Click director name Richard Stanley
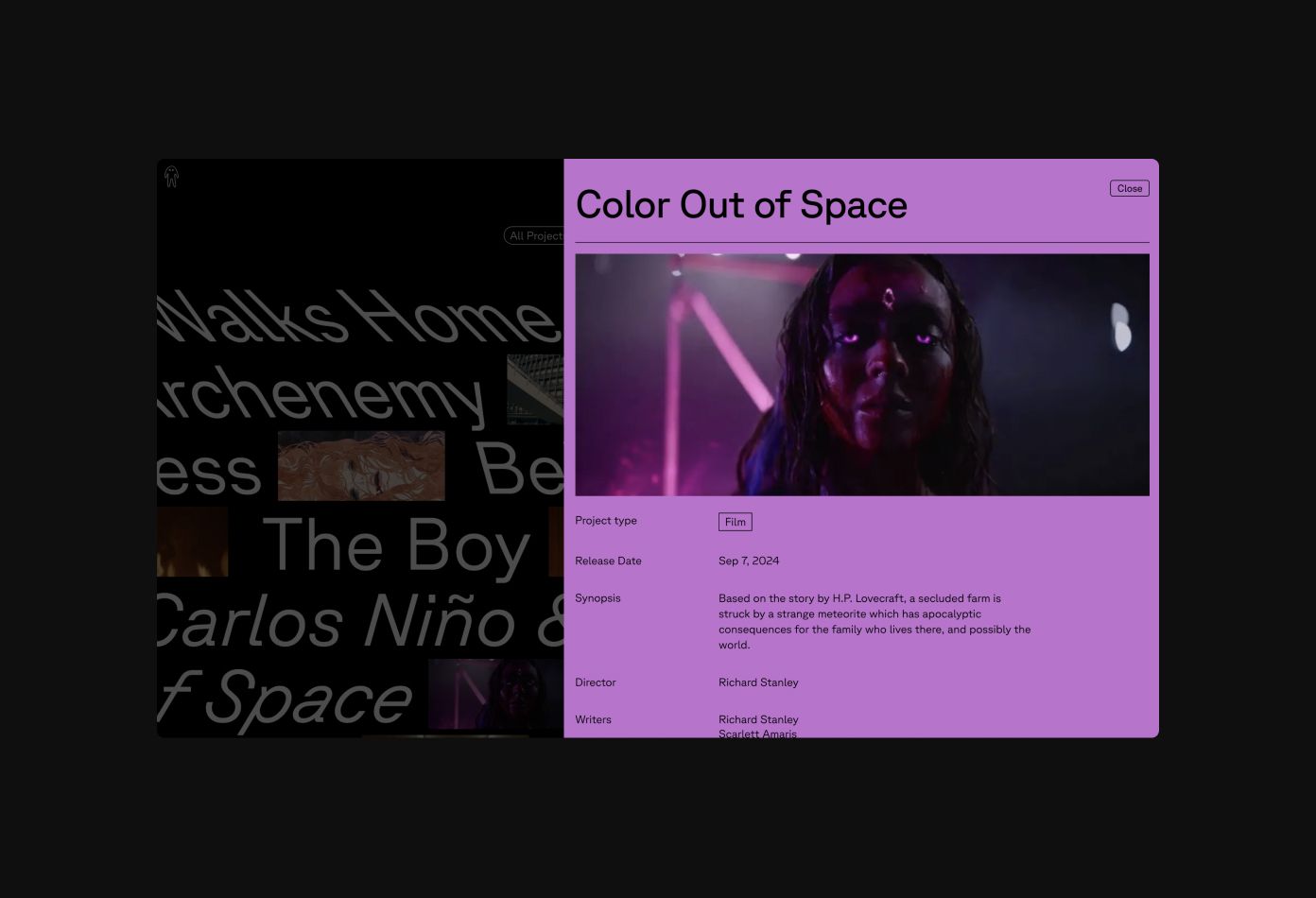 pos(758,682)
